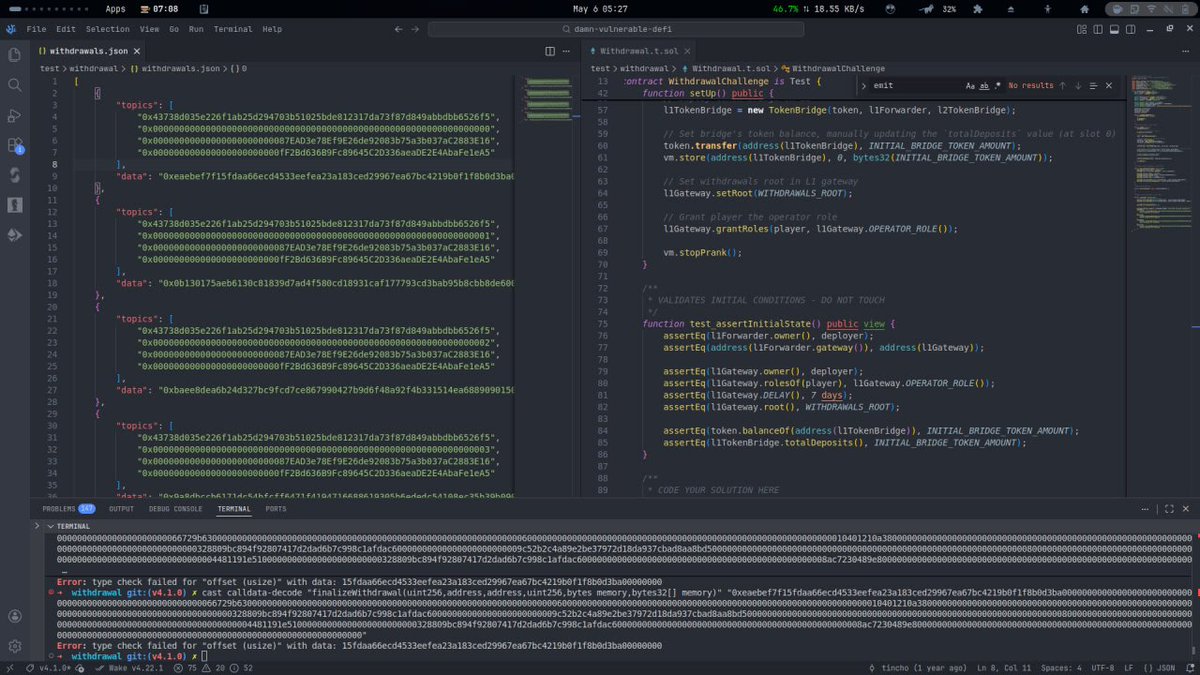Image resolution: width=1200 pixels, height=675 pixels.
Task: Click split editor icon in left group
Action: (550, 51)
